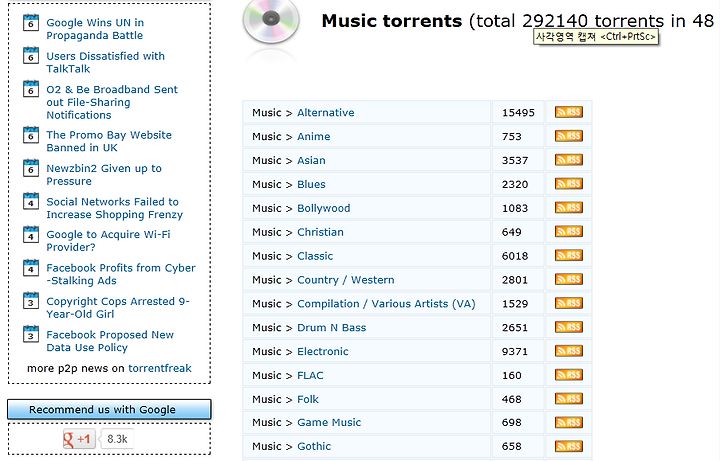Viewport: 720px width, 461px height.
Task: Open Facebook Proposed New Data Use Policy
Action: [x=110, y=341]
